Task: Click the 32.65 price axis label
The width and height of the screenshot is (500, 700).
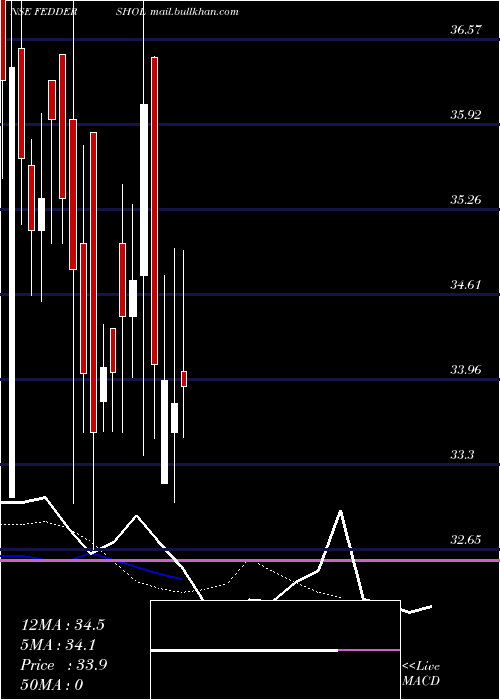Action: [467, 539]
